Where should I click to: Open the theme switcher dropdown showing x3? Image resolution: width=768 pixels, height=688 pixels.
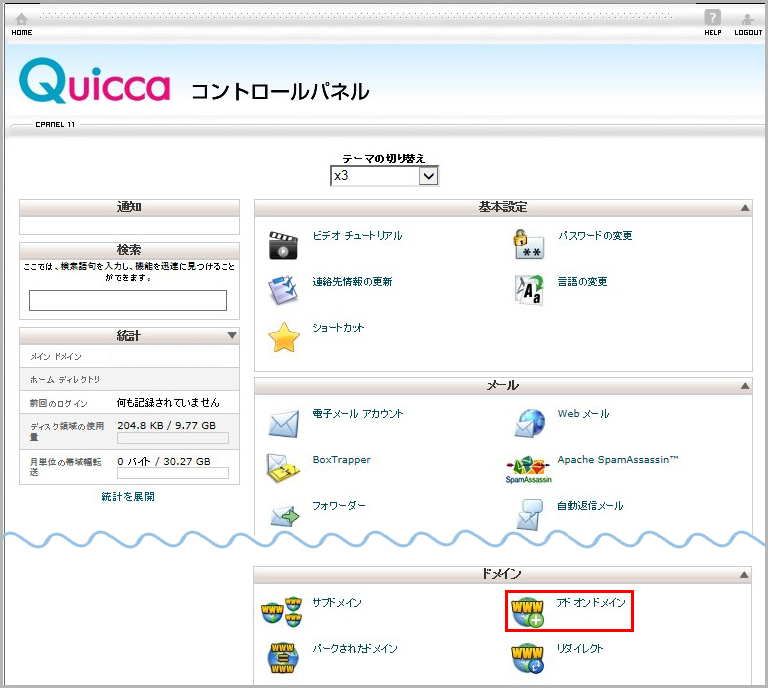[385, 176]
